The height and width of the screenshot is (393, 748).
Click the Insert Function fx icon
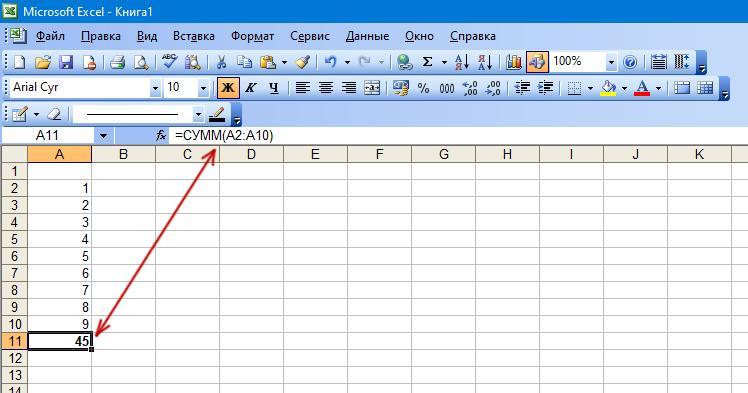[x=161, y=136]
